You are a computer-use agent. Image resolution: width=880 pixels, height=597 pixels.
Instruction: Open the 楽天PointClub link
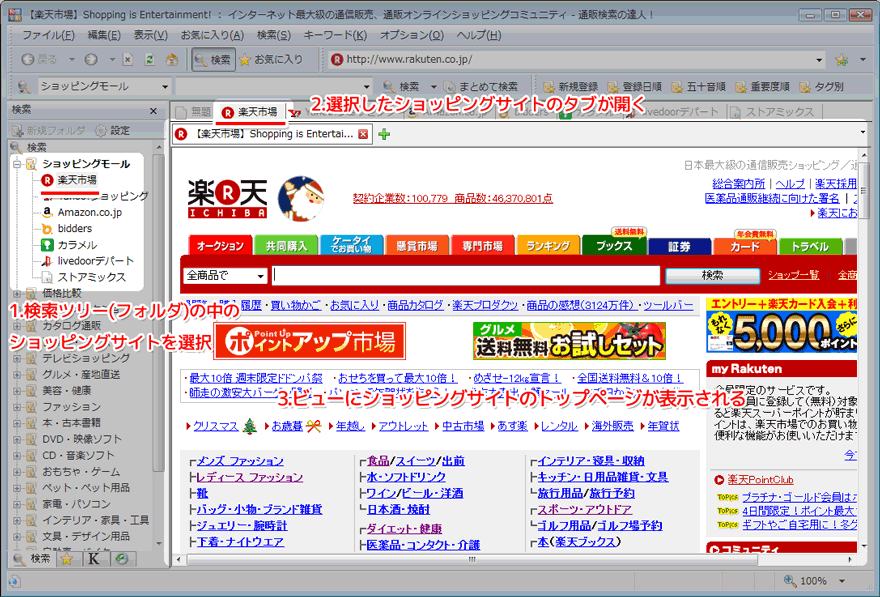coord(760,480)
